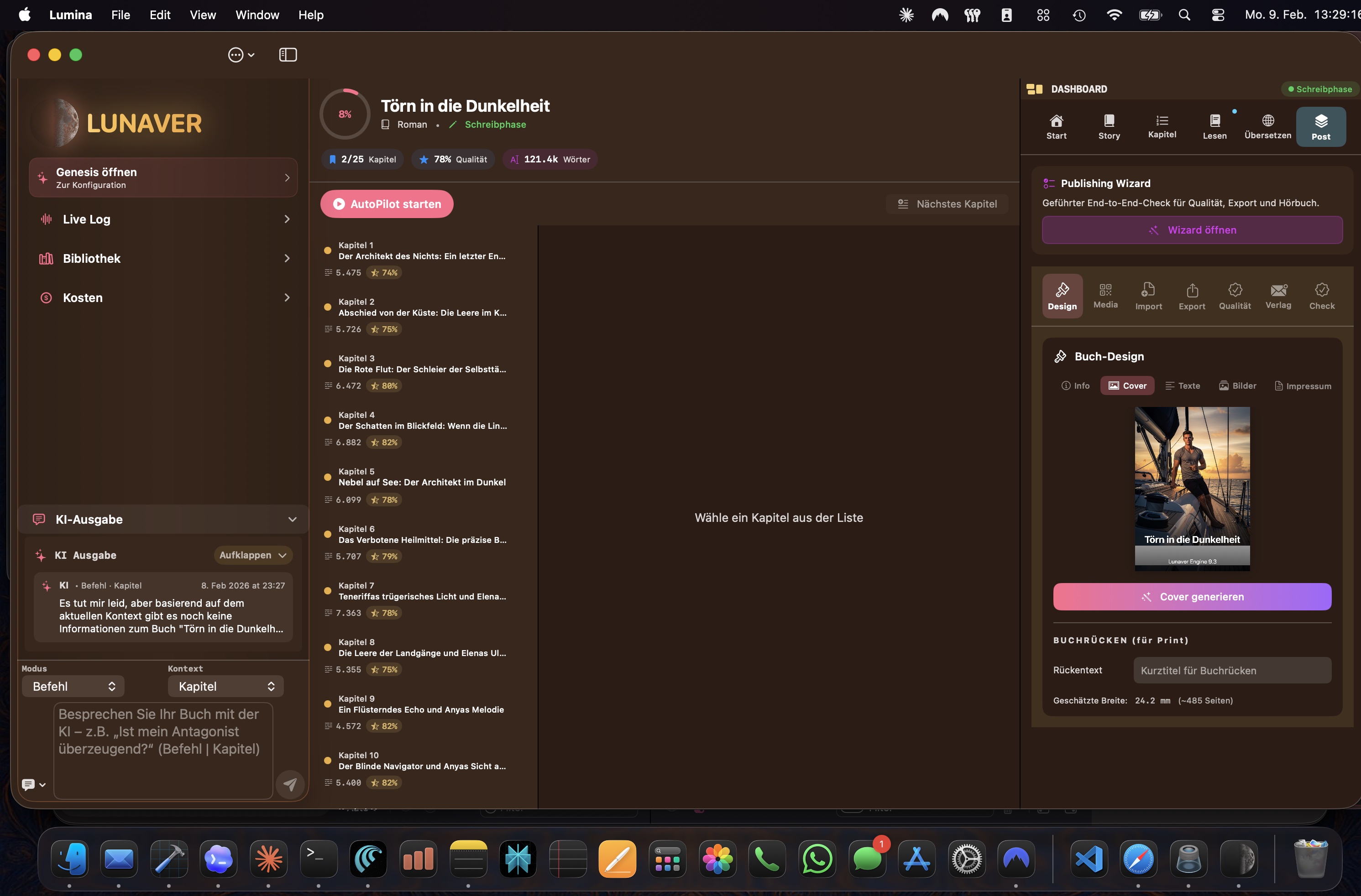Collapse the KI-Ausgabe panel
1361x896 pixels.
pyautogui.click(x=293, y=519)
